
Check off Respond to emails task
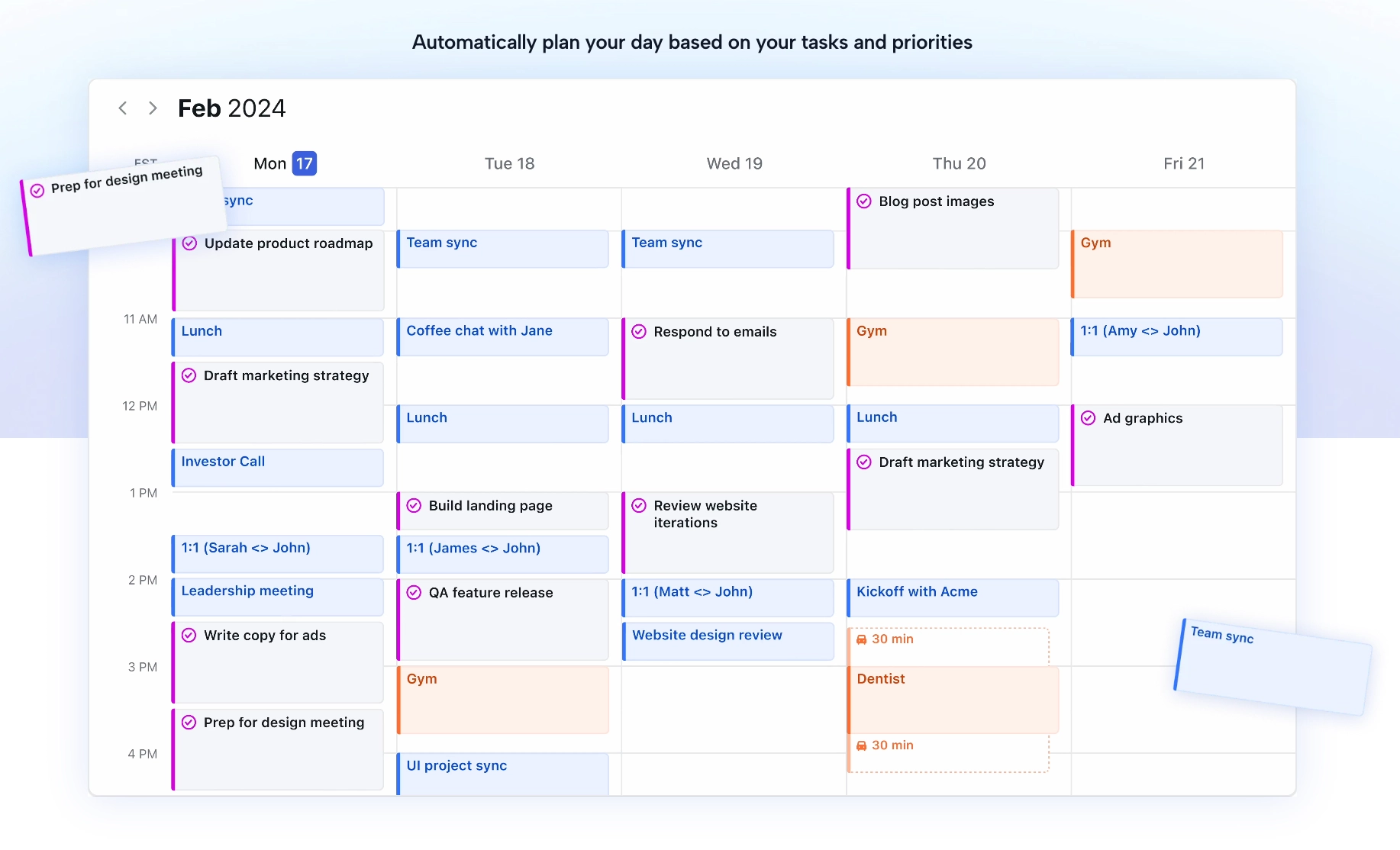(x=639, y=332)
